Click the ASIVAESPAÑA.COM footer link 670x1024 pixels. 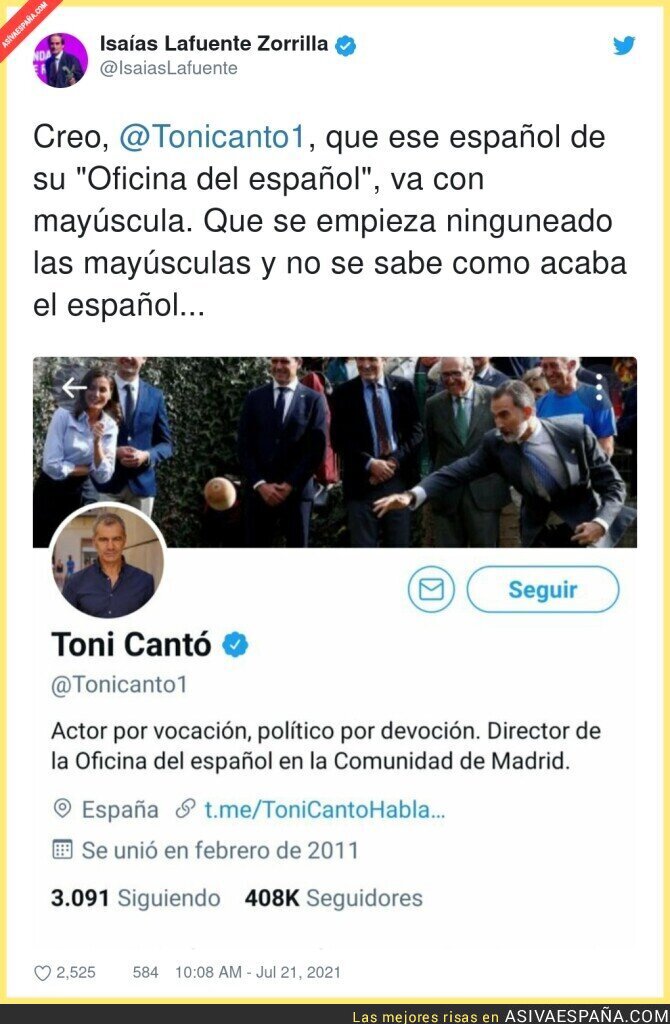click(586, 1016)
